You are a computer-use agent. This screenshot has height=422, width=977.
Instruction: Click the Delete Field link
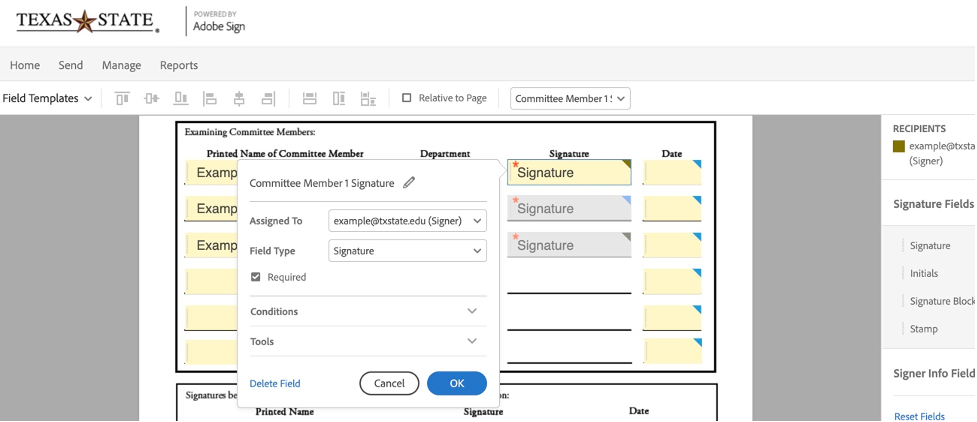coord(275,383)
